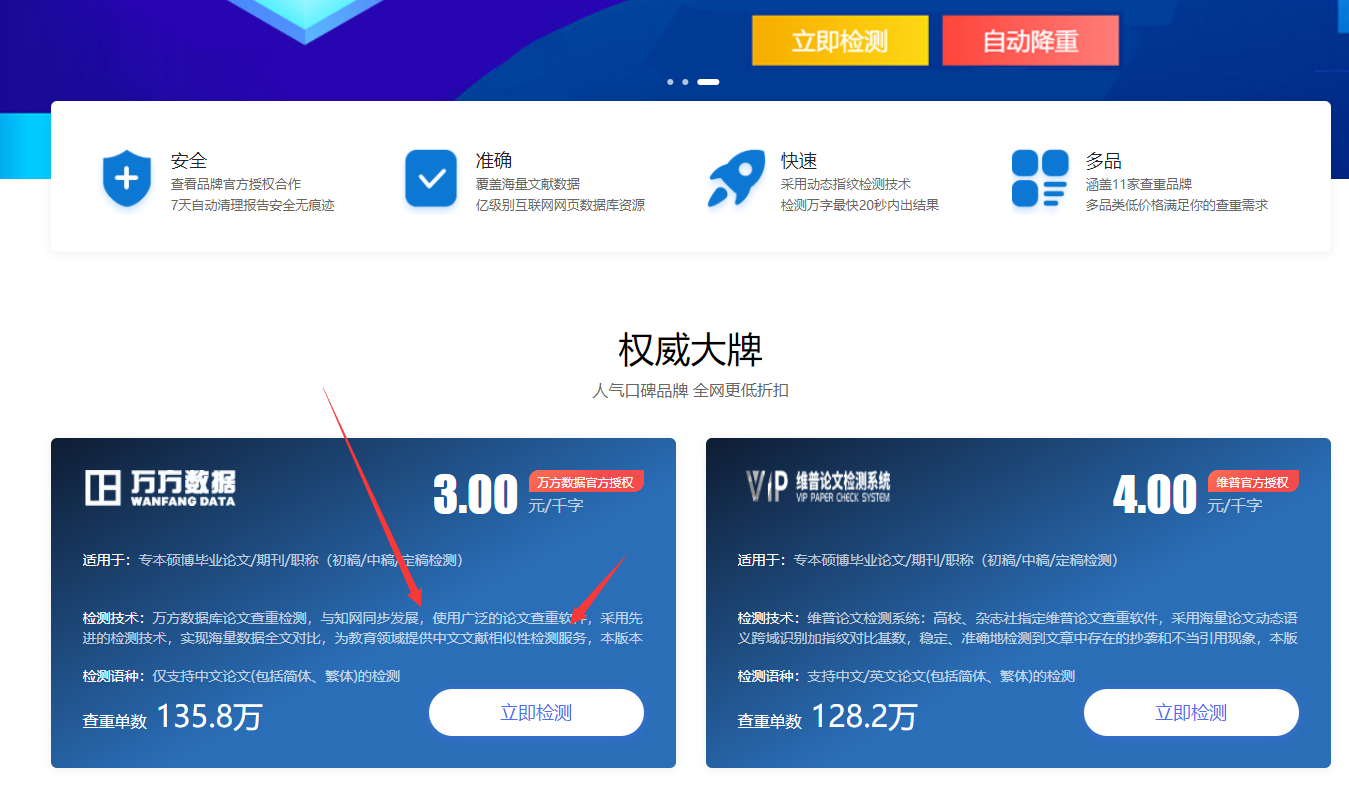Click the 4.00 price on the 维普 card
1349x794 pixels.
(x=1155, y=495)
